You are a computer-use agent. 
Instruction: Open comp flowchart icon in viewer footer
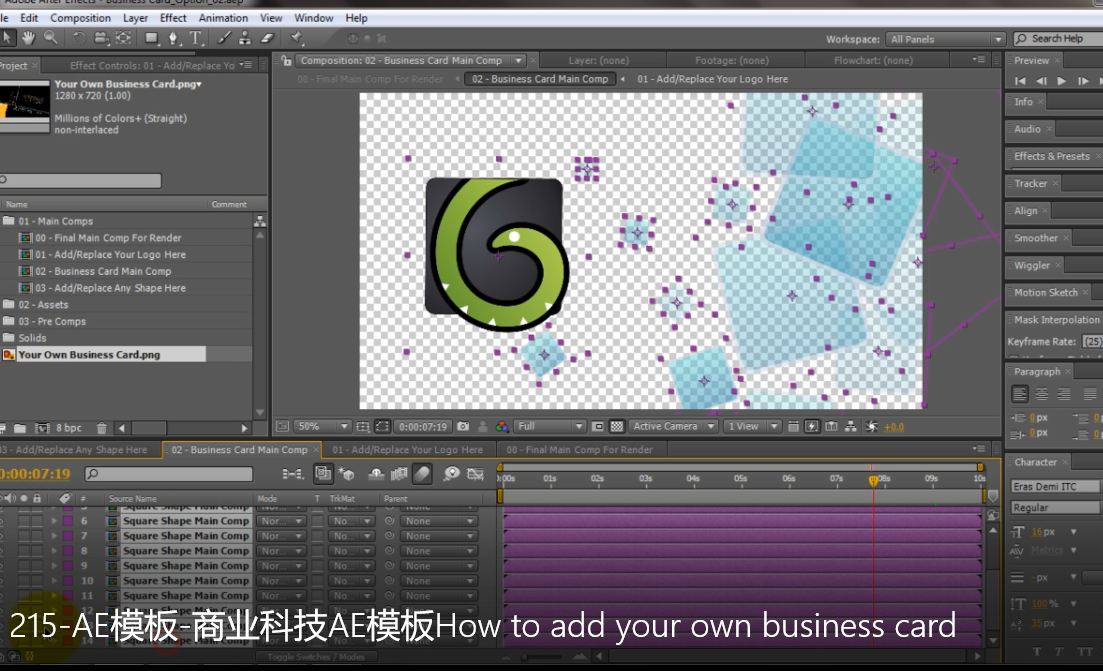point(850,426)
